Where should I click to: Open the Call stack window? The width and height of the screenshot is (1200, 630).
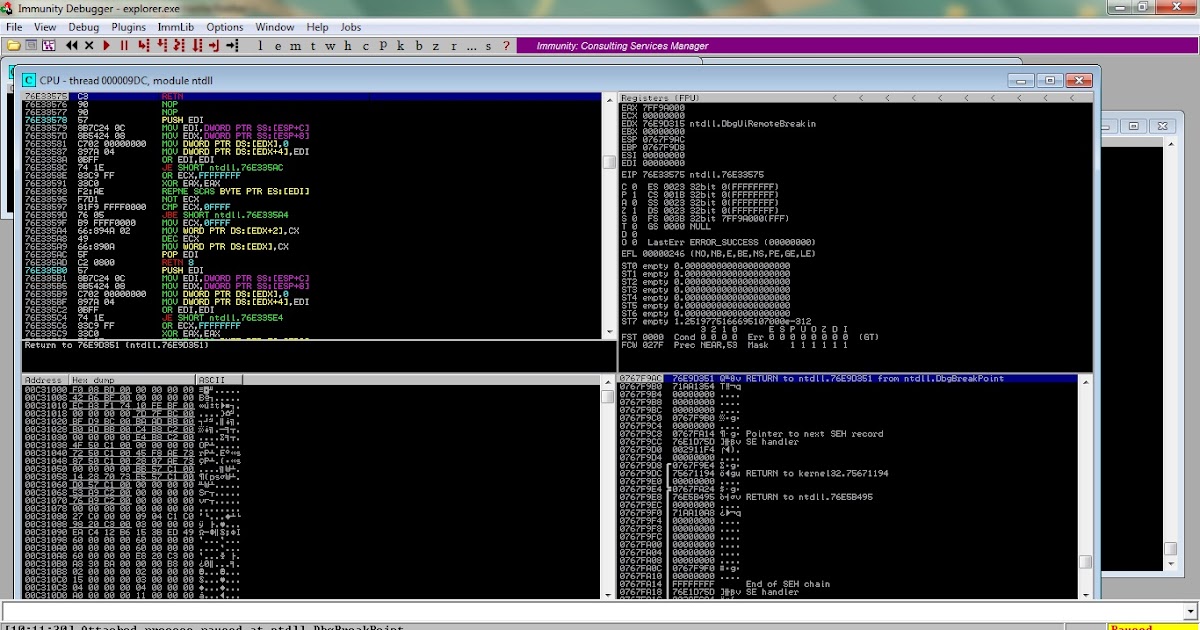(400, 45)
